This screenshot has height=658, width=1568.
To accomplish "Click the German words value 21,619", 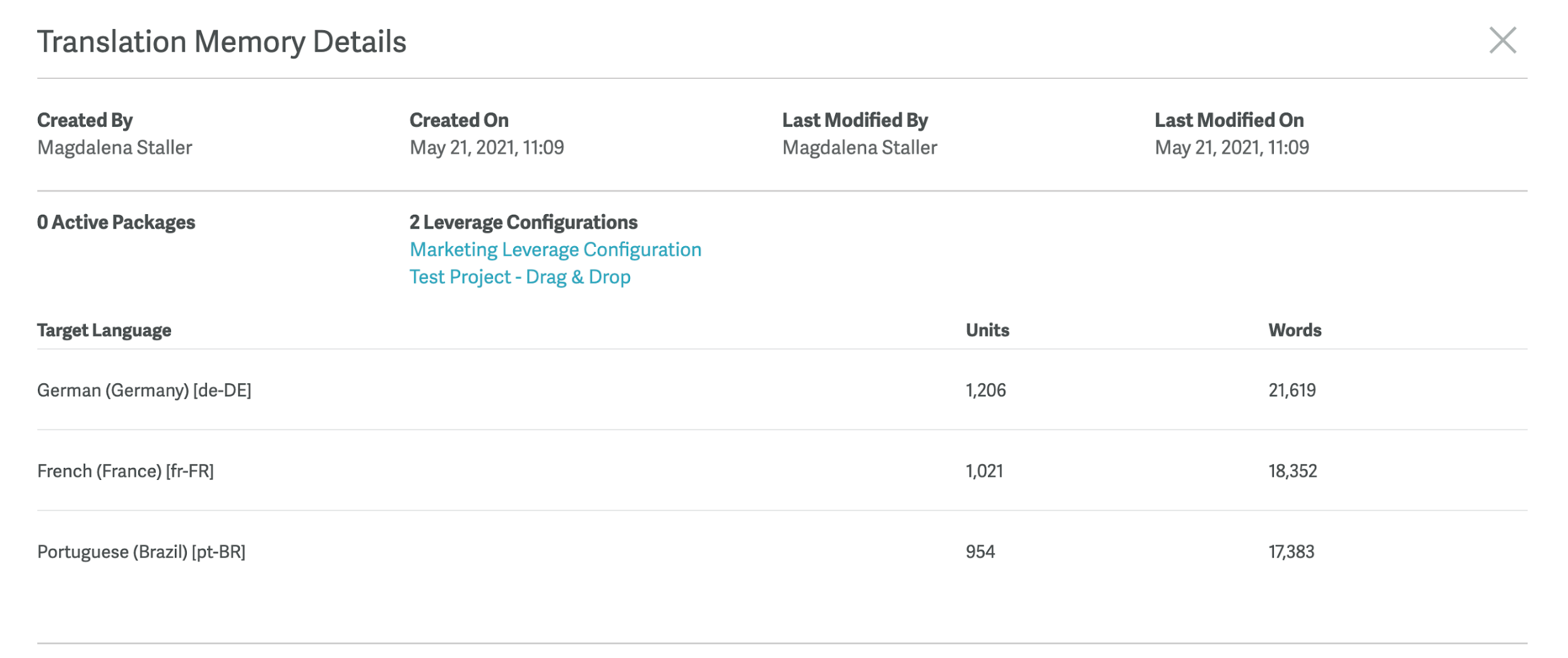I will [x=1292, y=390].
